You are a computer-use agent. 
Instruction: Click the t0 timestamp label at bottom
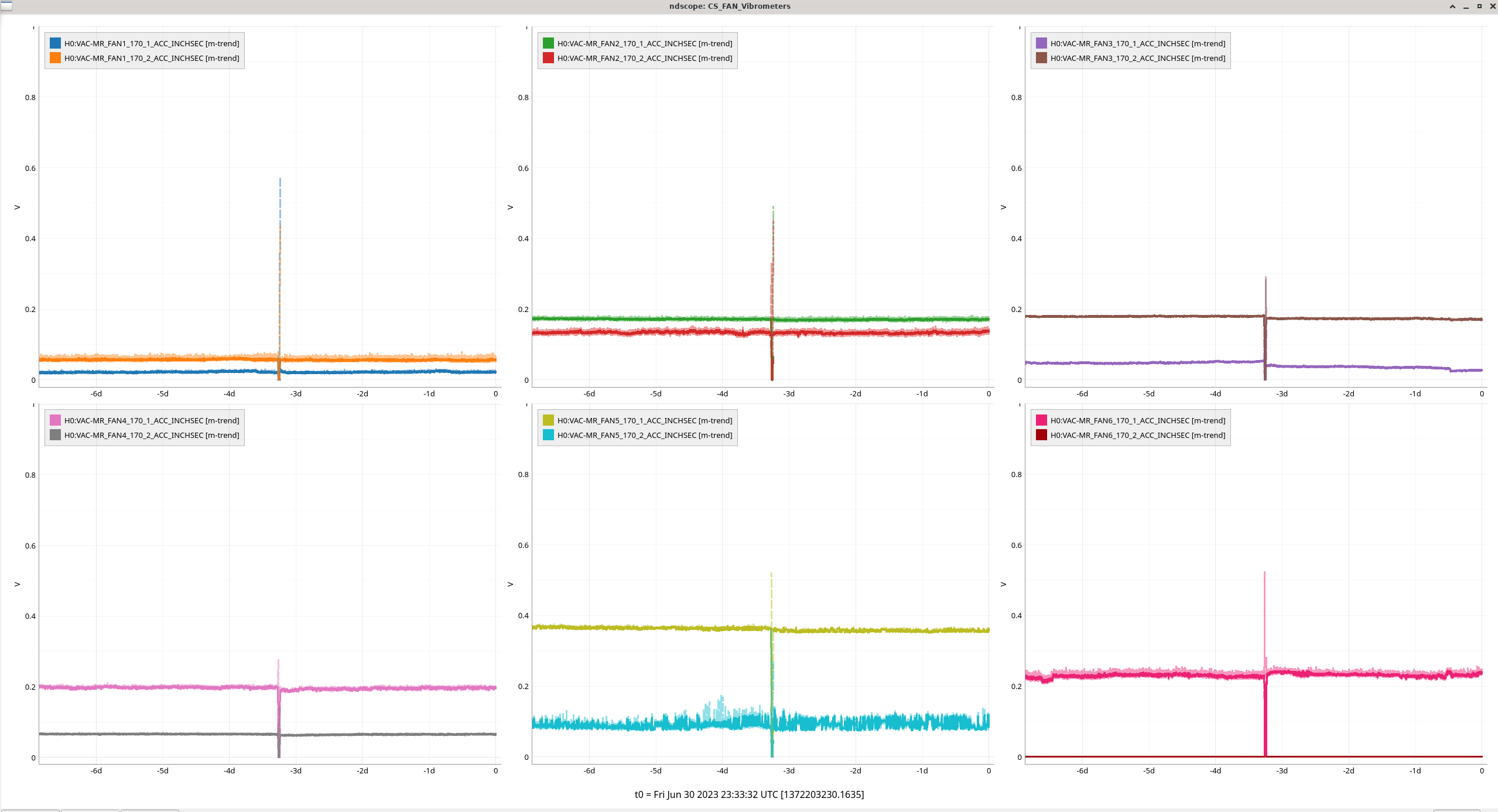[x=749, y=794]
